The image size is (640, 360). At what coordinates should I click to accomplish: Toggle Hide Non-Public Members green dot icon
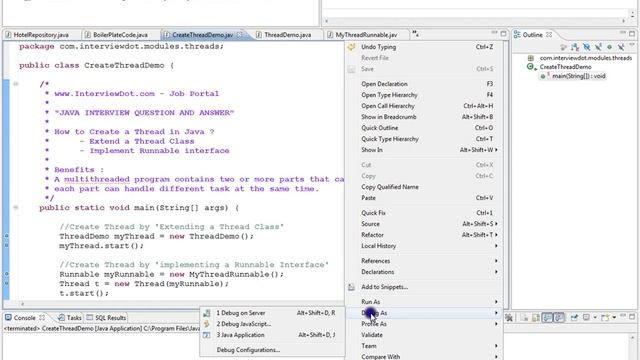(x=609, y=47)
